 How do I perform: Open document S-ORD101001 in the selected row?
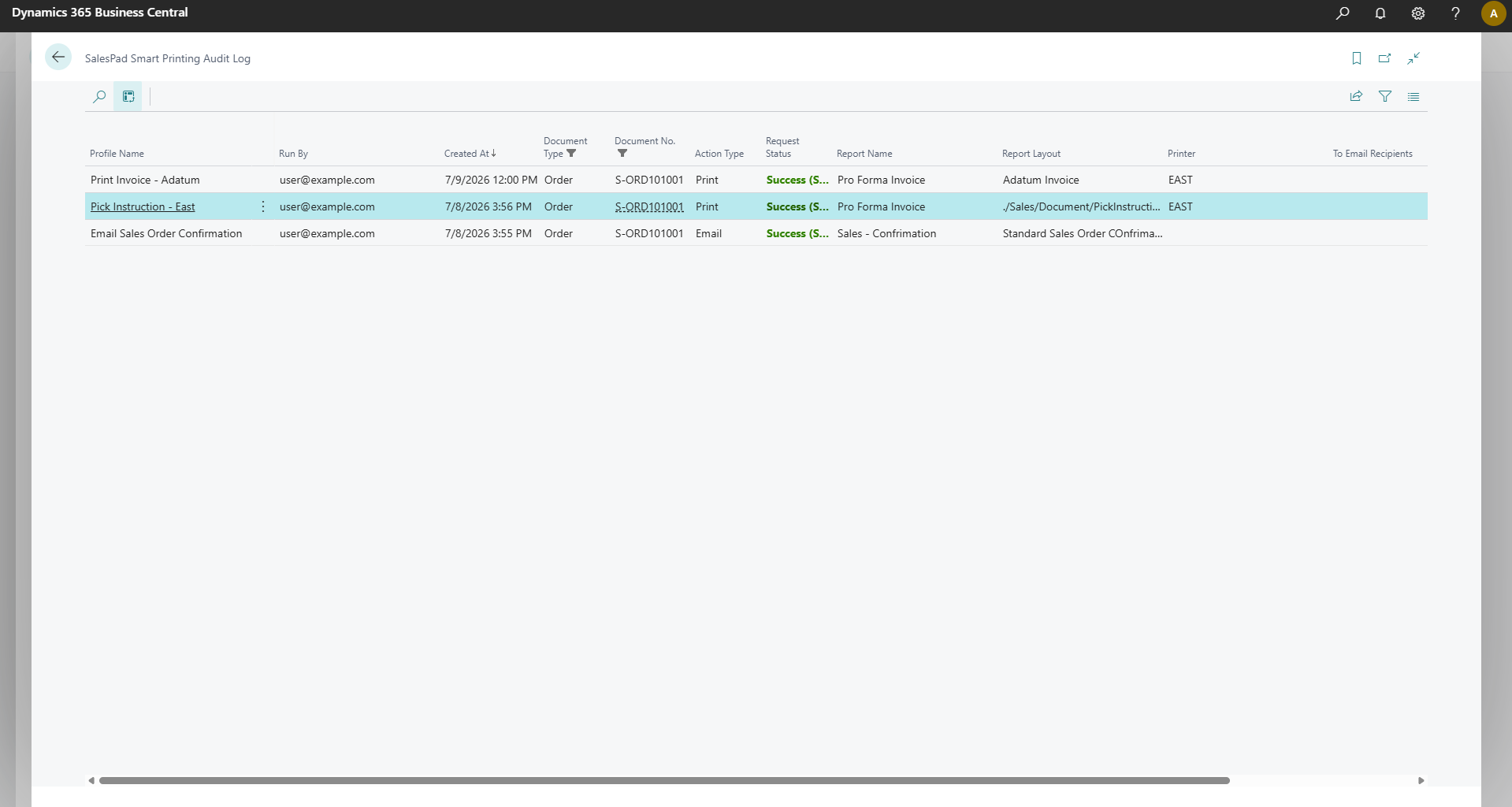pyautogui.click(x=649, y=206)
